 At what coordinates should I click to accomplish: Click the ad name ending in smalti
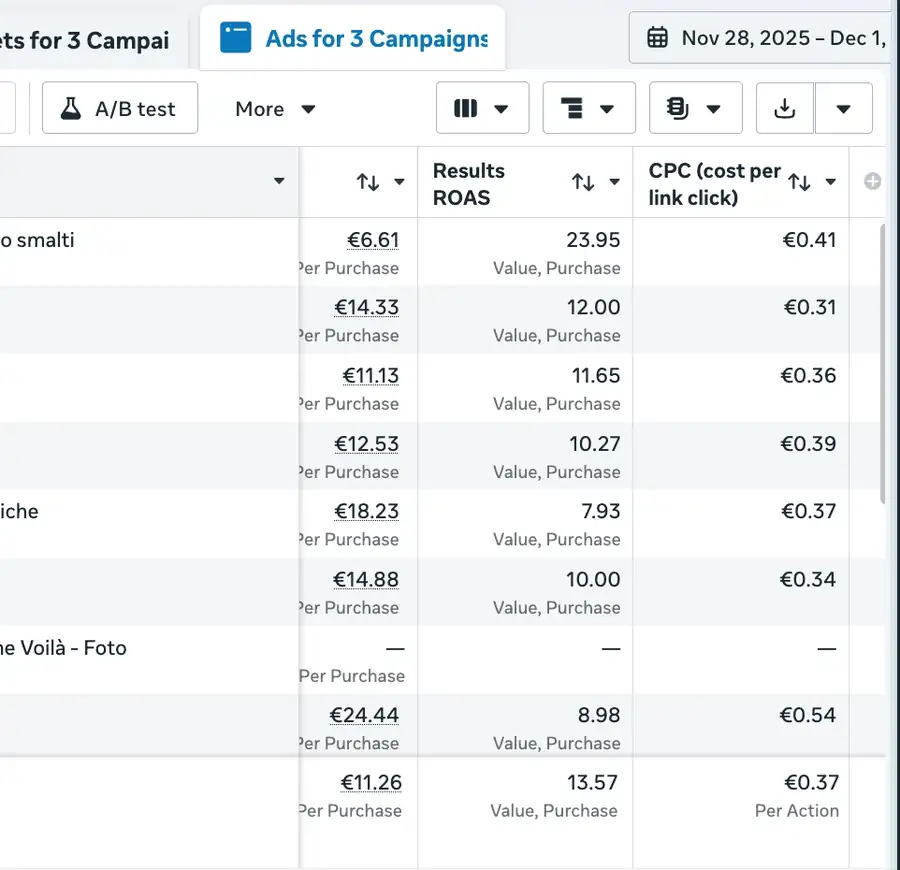coord(37,240)
